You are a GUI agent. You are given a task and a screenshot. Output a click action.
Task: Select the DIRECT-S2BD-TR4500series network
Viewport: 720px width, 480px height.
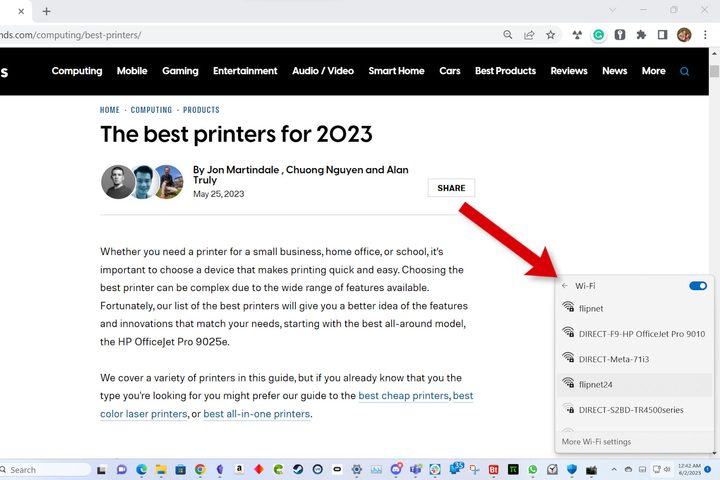[635, 409]
